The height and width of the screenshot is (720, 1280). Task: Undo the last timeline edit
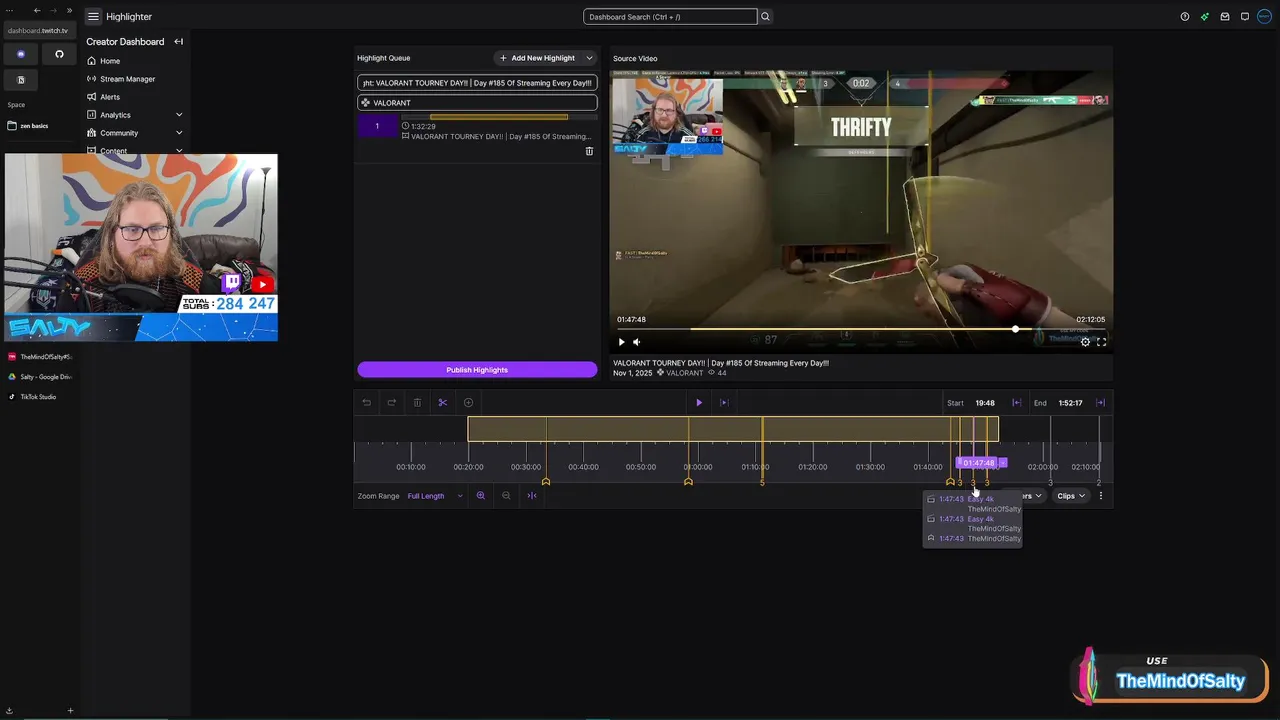click(x=366, y=403)
